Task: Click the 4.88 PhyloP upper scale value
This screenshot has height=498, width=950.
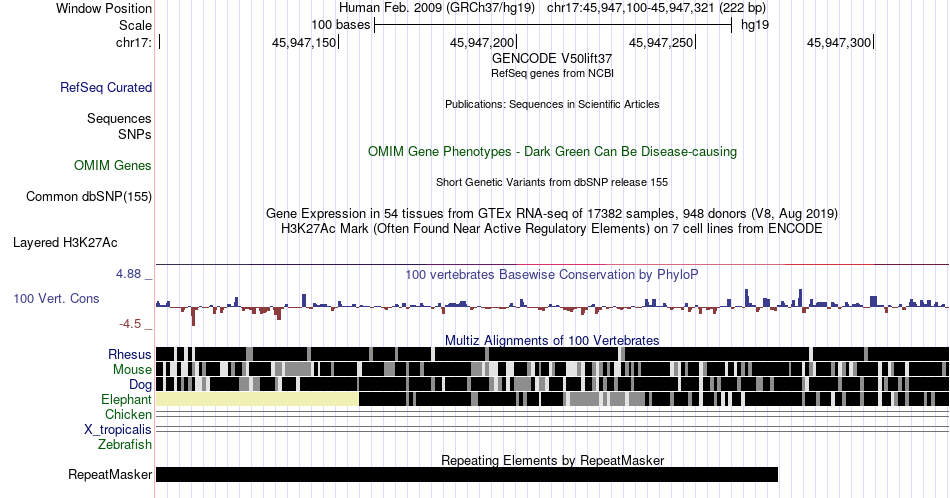Action: click(128, 274)
